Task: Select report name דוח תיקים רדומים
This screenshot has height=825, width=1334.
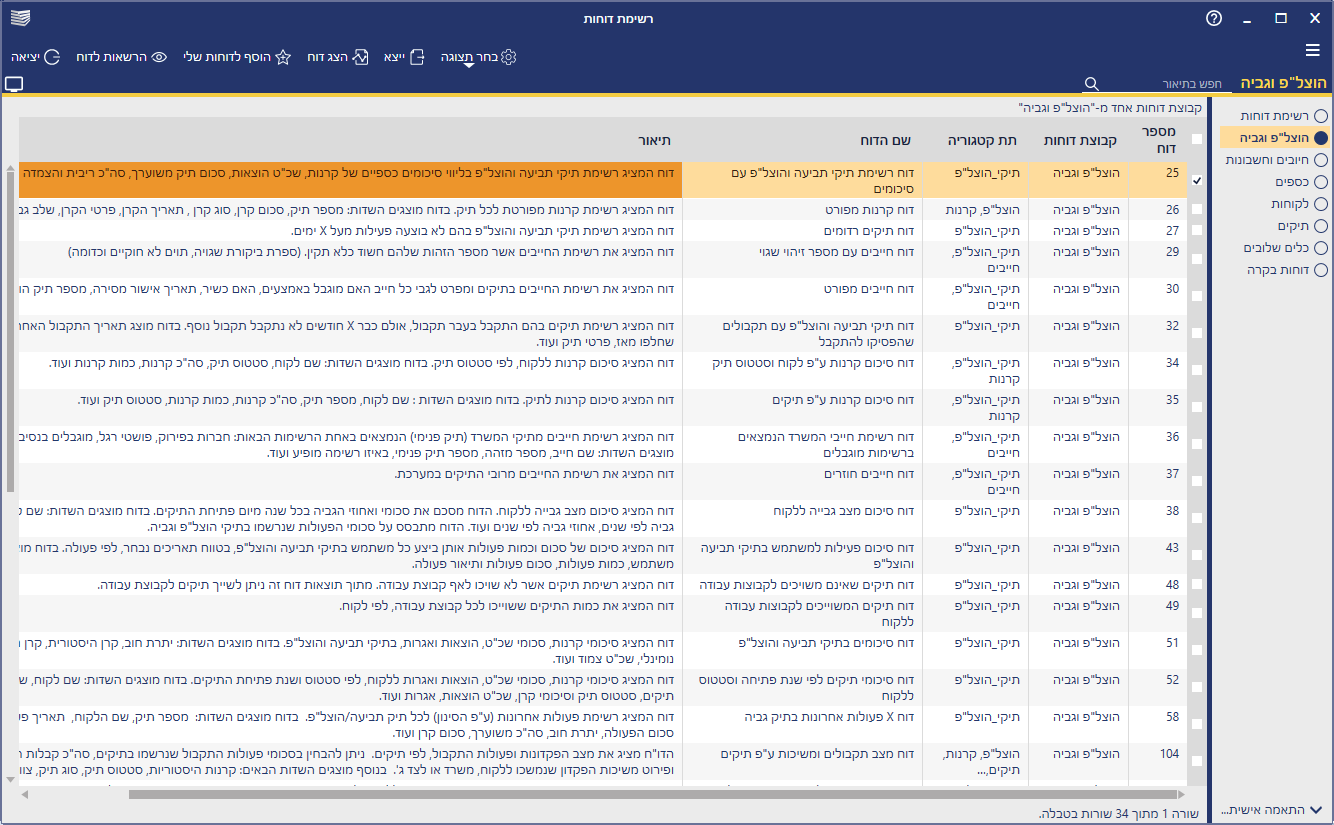Action: [x=870, y=230]
